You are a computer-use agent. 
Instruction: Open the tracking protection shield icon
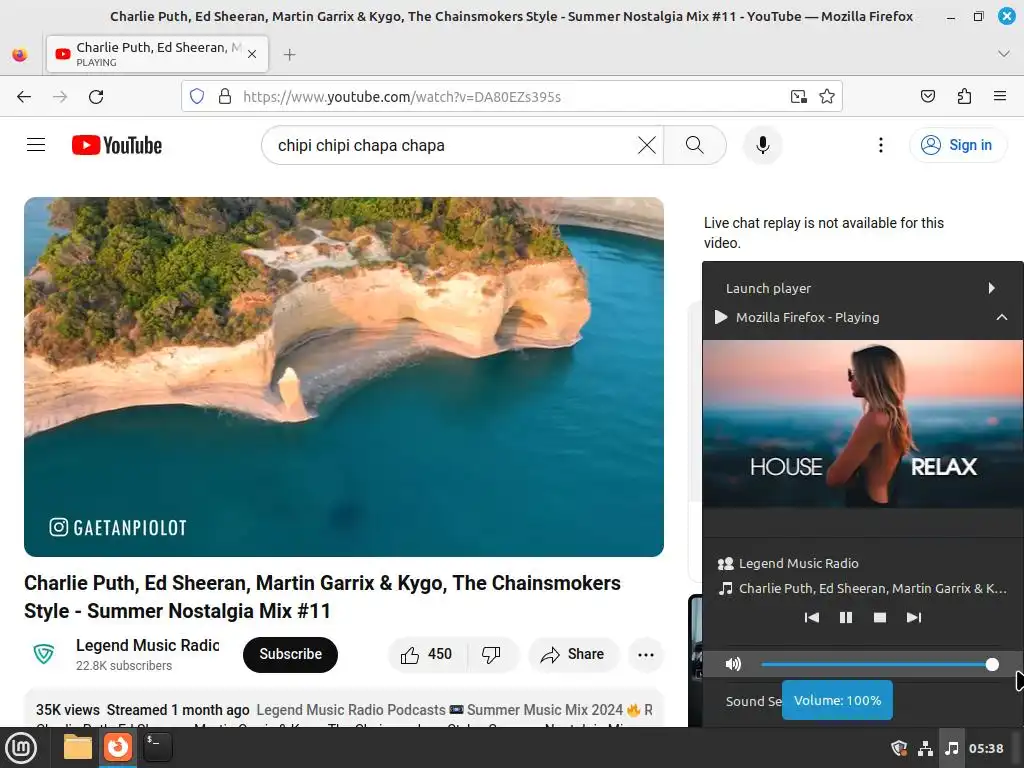(197, 97)
